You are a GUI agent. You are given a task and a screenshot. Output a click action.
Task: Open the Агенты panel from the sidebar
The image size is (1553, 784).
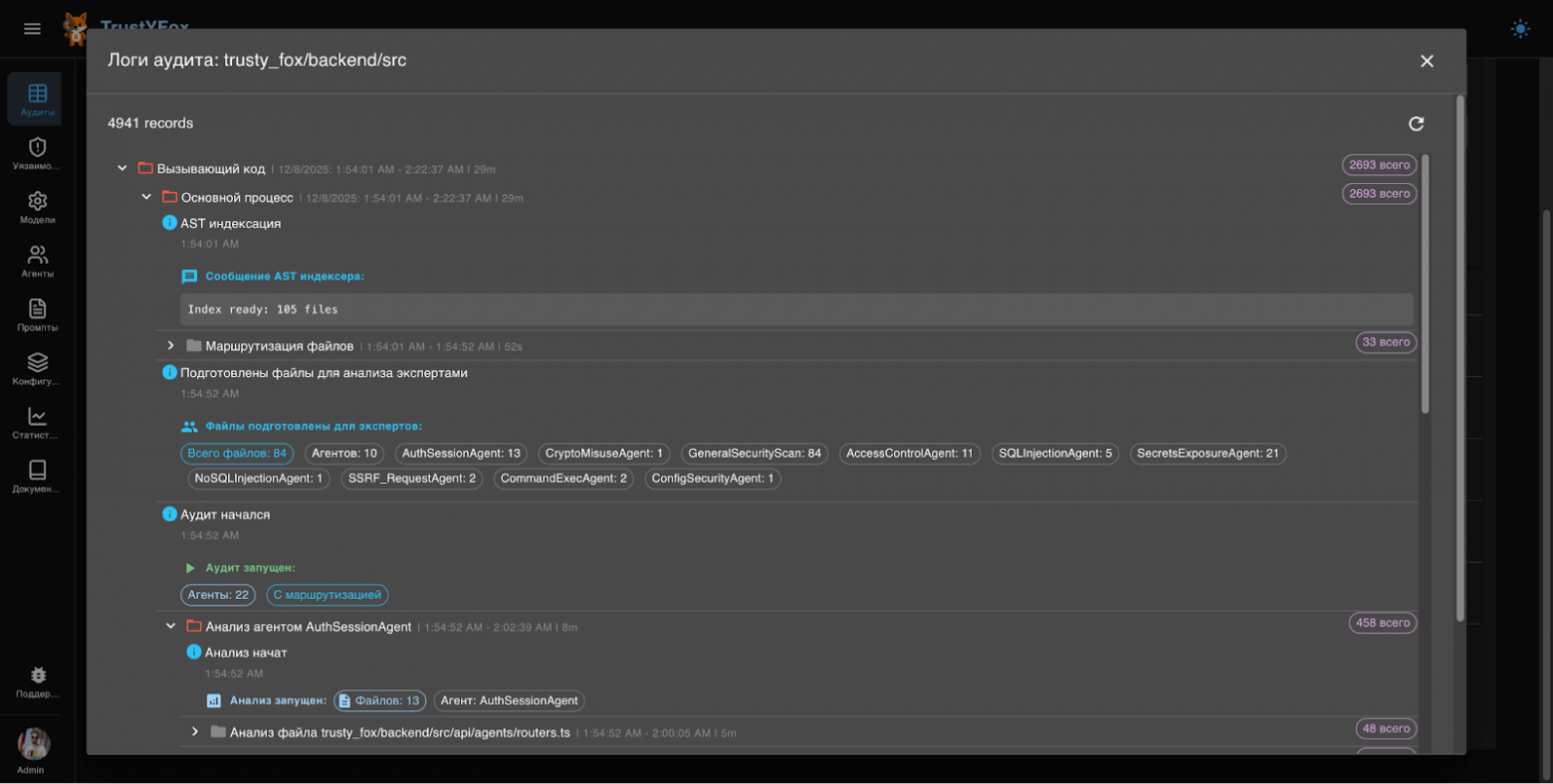36,261
